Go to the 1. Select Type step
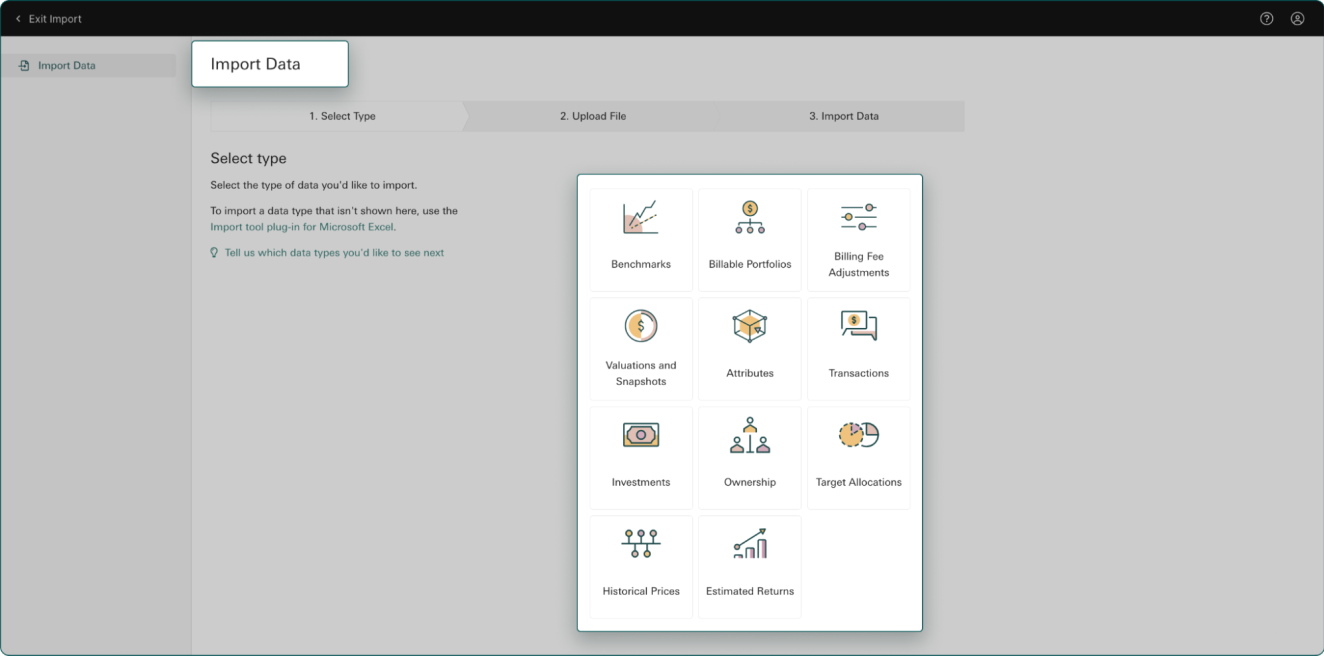The width and height of the screenshot is (1324, 656). pos(342,116)
